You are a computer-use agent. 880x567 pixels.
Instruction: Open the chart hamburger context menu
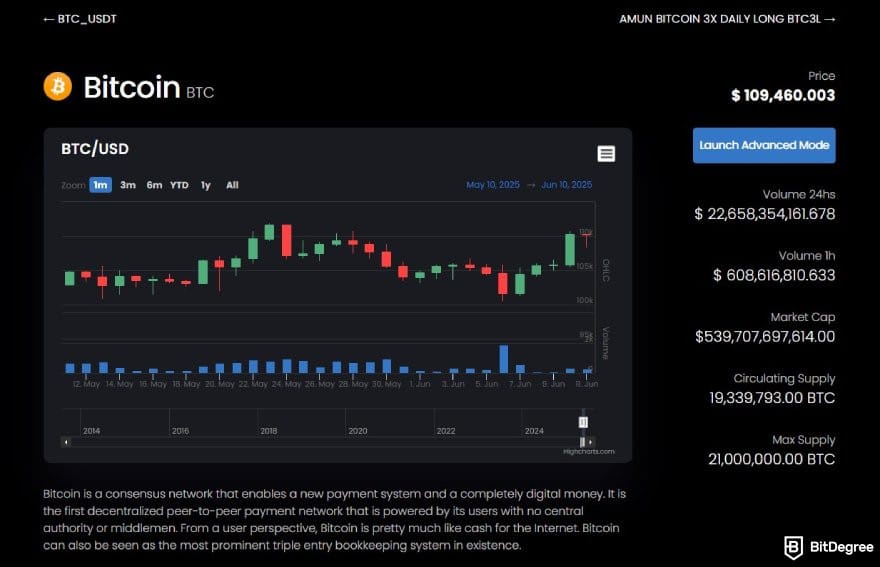click(606, 154)
